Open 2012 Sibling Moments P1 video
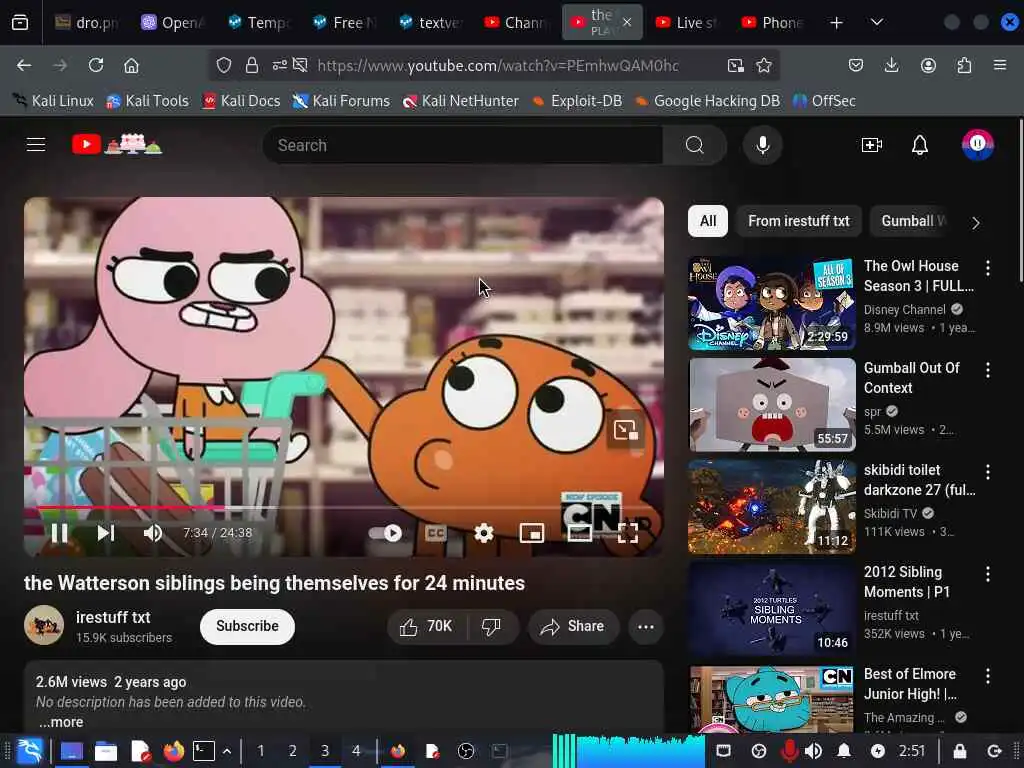The width and height of the screenshot is (1024, 768). click(x=772, y=609)
